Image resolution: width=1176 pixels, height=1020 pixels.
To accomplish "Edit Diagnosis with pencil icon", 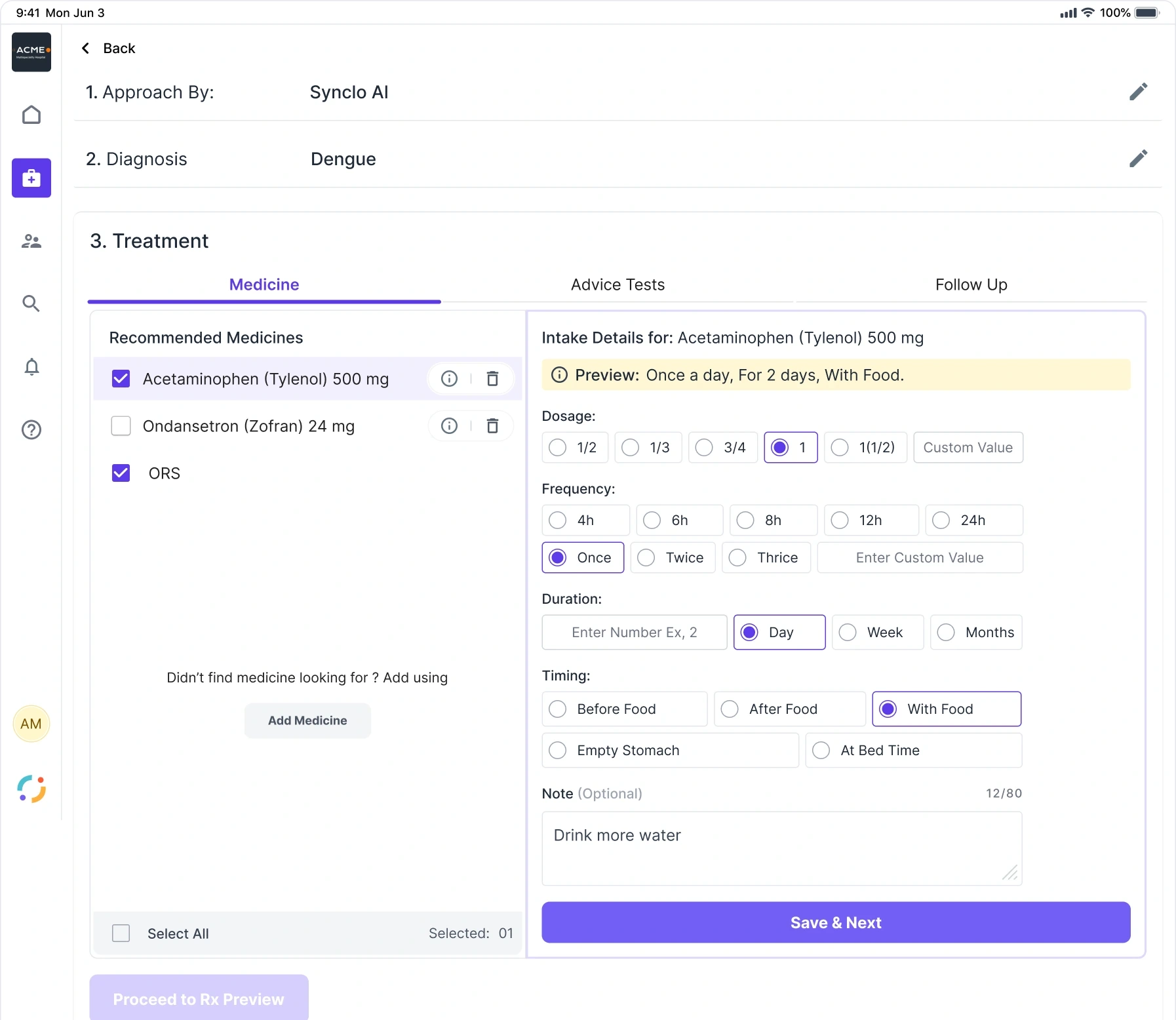I will (1138, 159).
